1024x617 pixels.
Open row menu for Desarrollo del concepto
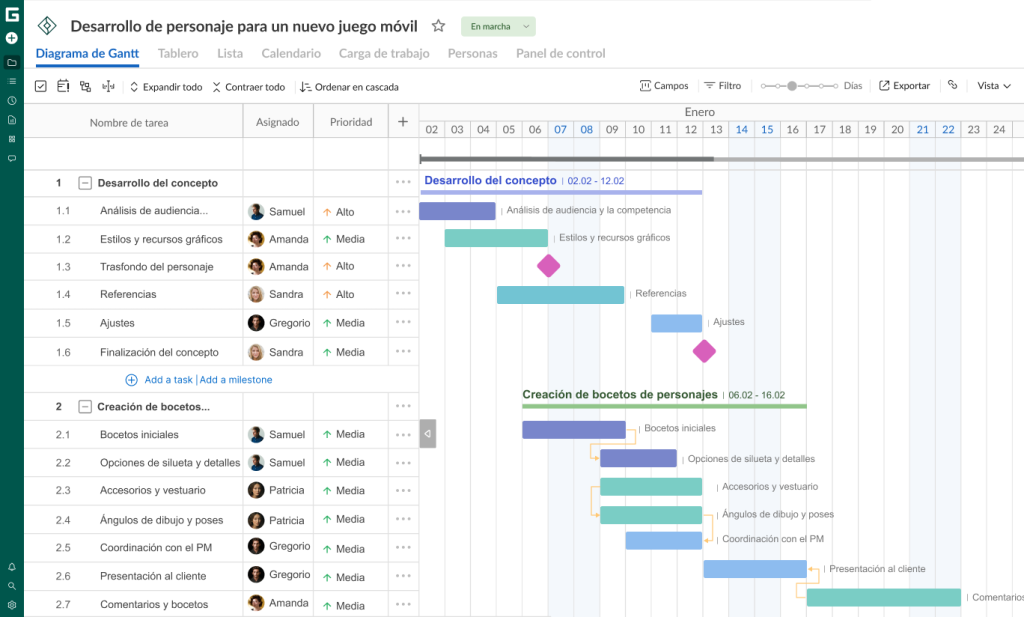pos(403,182)
